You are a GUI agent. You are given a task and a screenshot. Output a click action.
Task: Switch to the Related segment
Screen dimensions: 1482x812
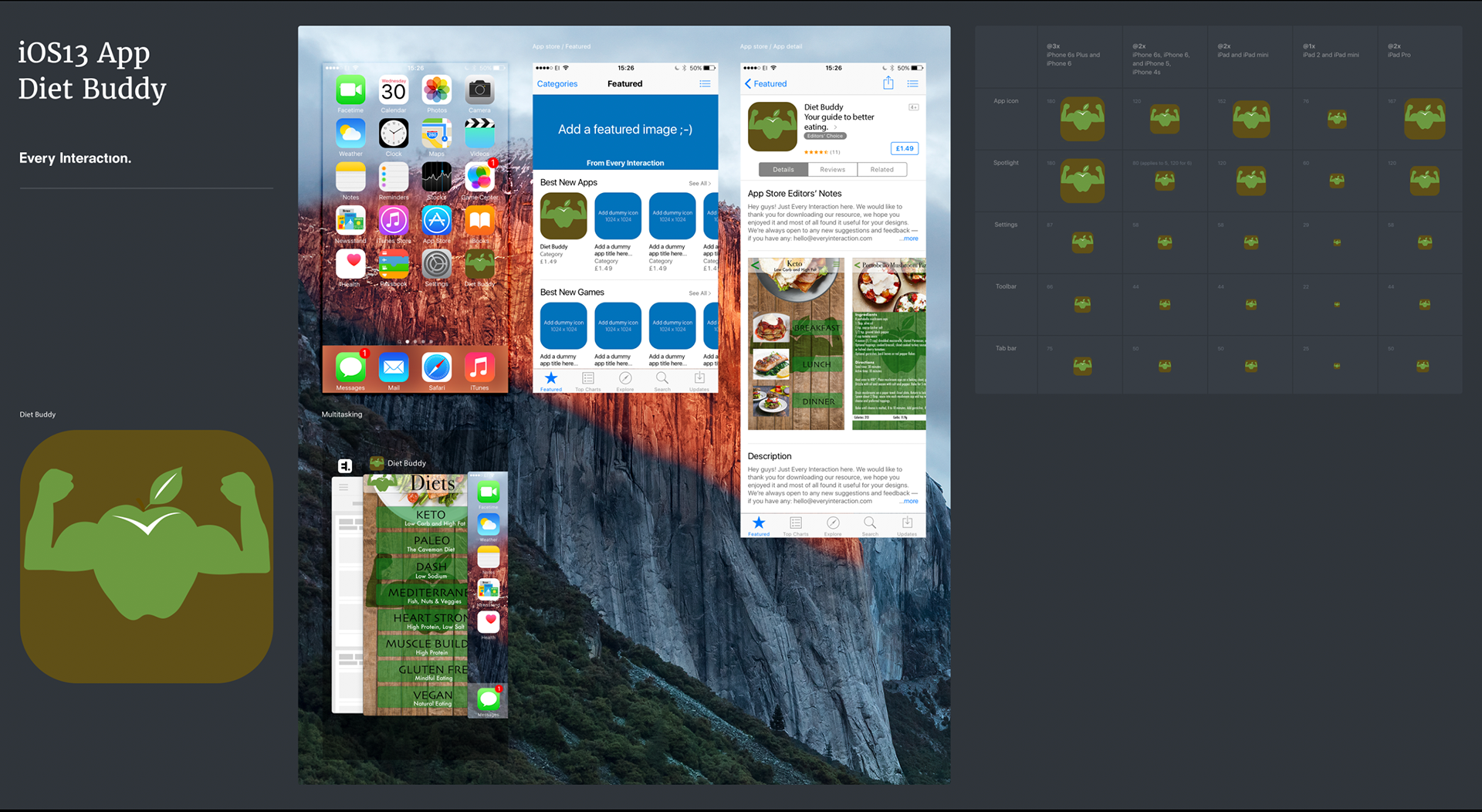882,170
